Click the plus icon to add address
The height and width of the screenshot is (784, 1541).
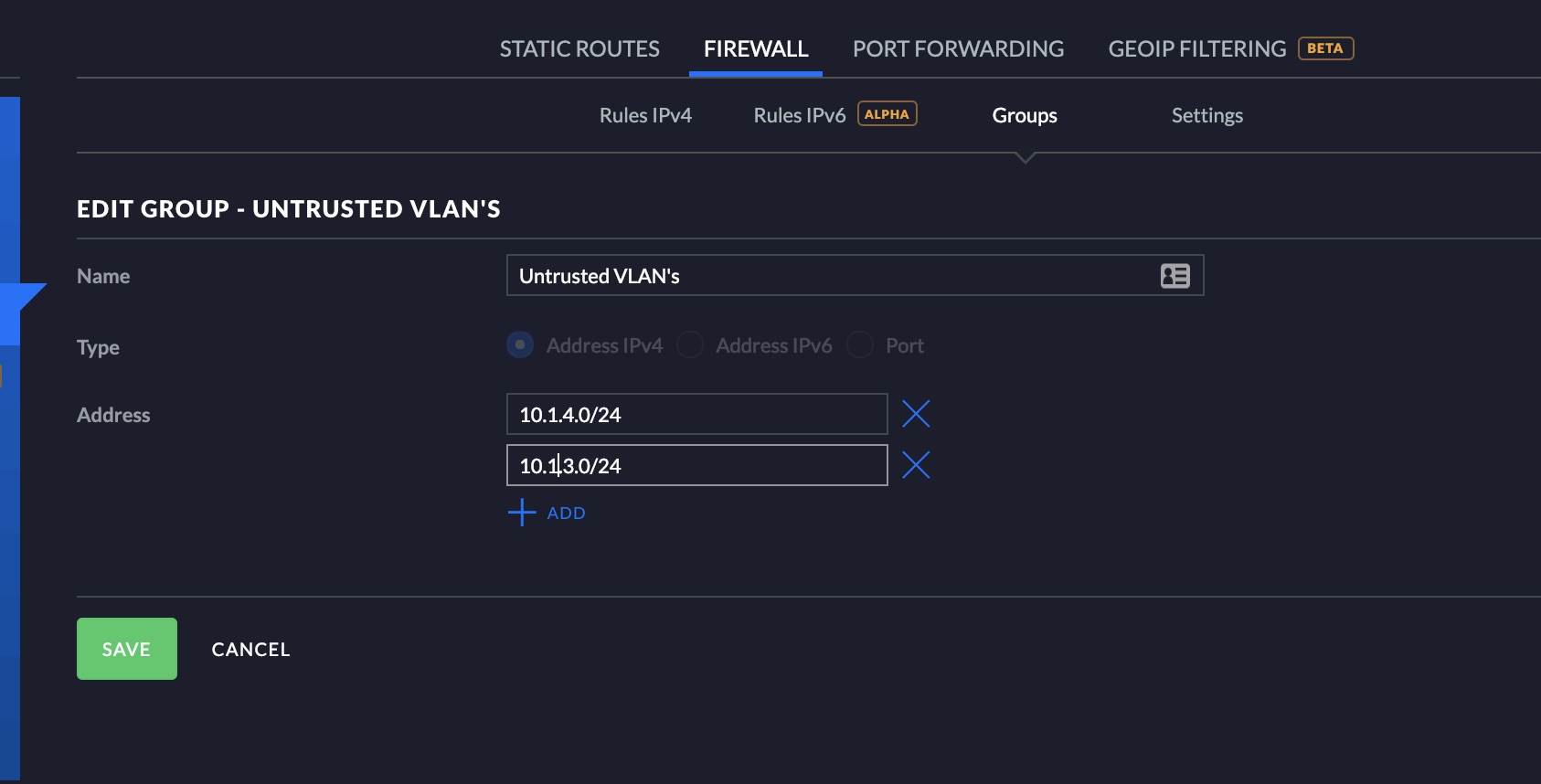(x=522, y=513)
